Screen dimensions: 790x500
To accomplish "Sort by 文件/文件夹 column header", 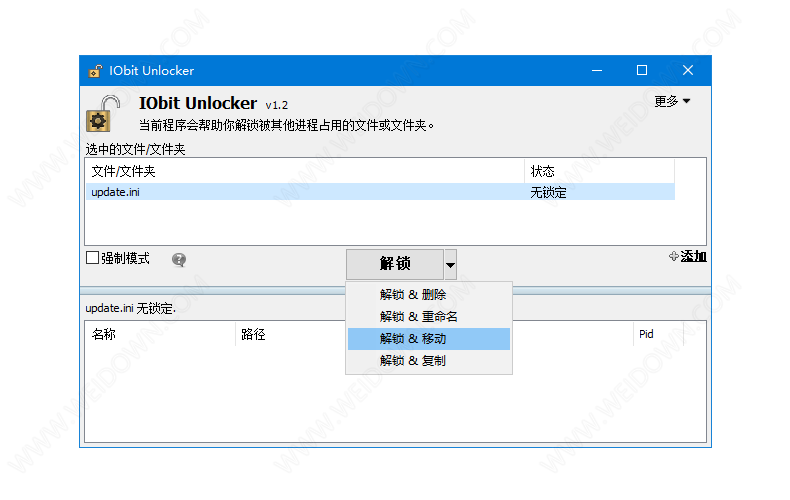I will point(305,171).
